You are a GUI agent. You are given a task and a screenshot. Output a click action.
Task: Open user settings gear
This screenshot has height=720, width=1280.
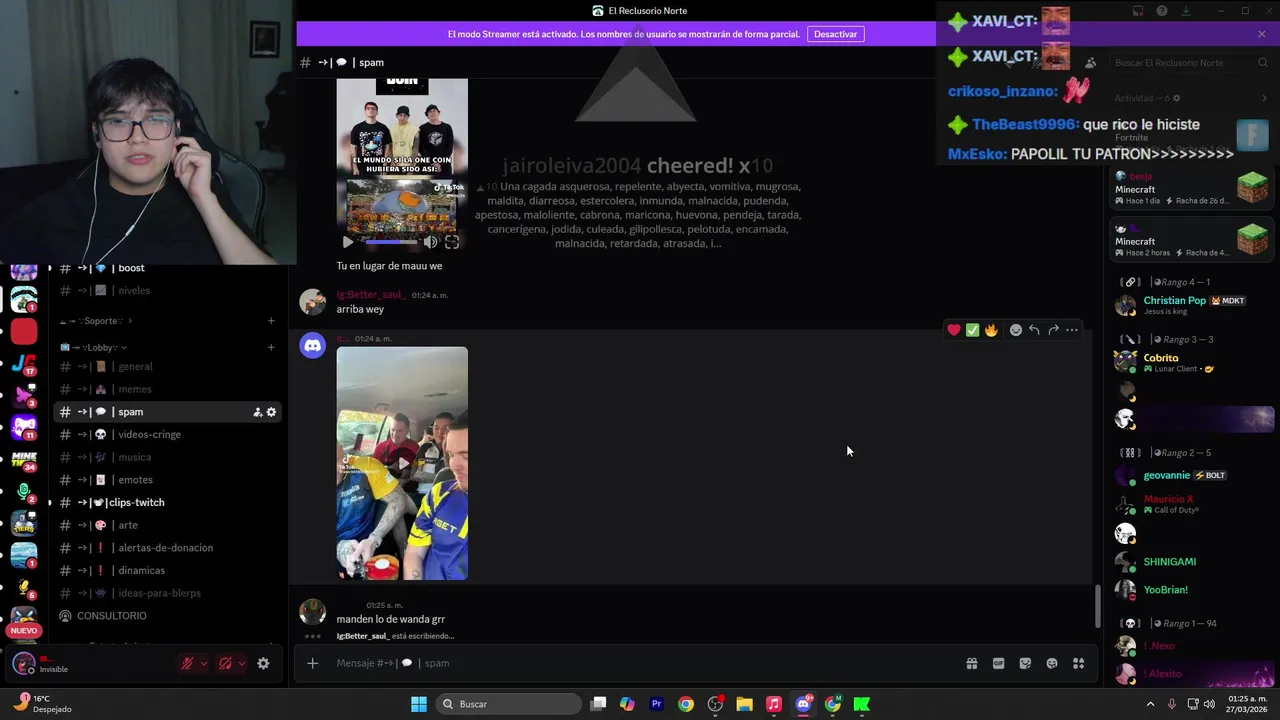[x=263, y=663]
